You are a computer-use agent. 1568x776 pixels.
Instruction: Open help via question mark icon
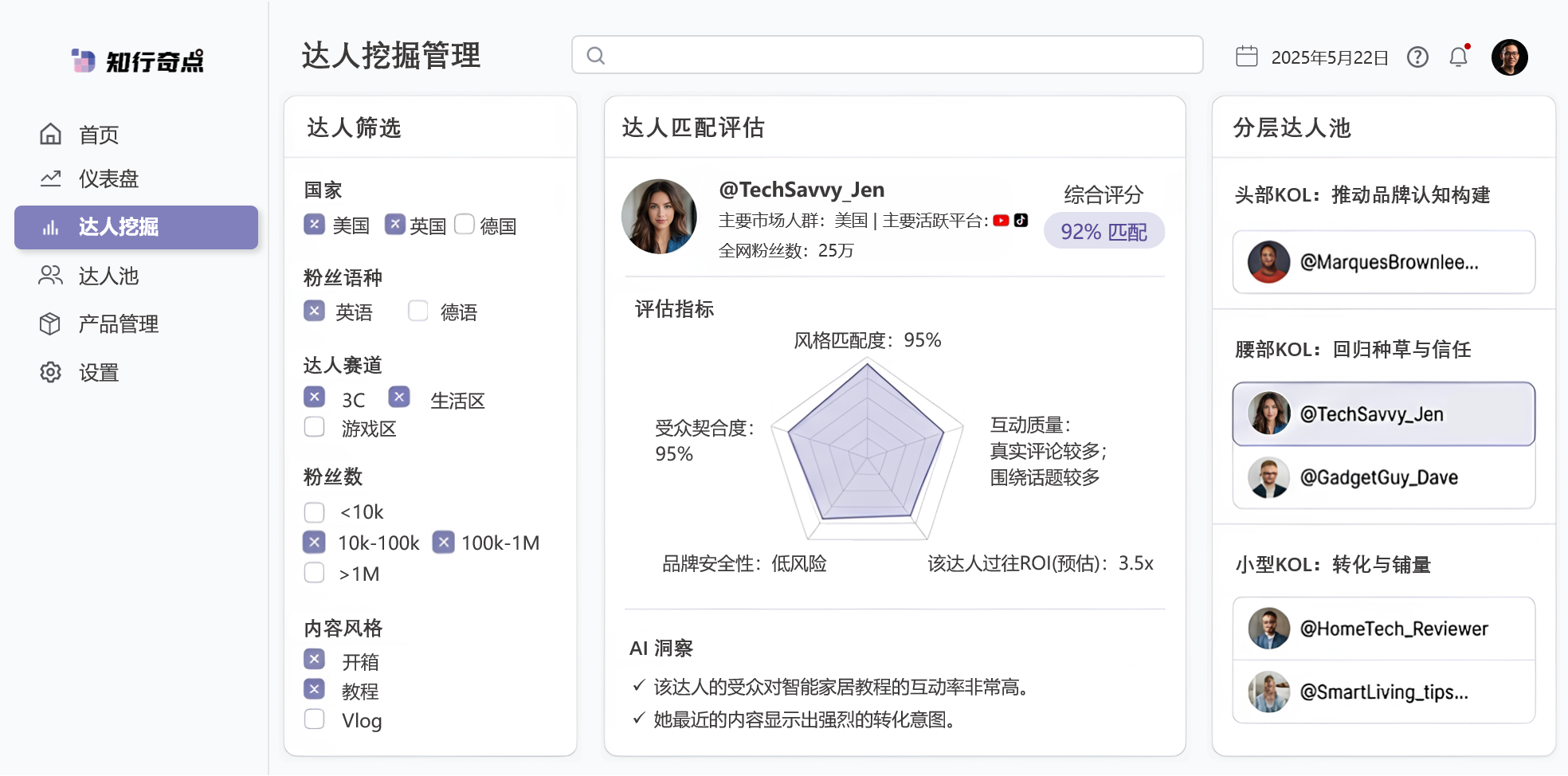[x=1417, y=57]
